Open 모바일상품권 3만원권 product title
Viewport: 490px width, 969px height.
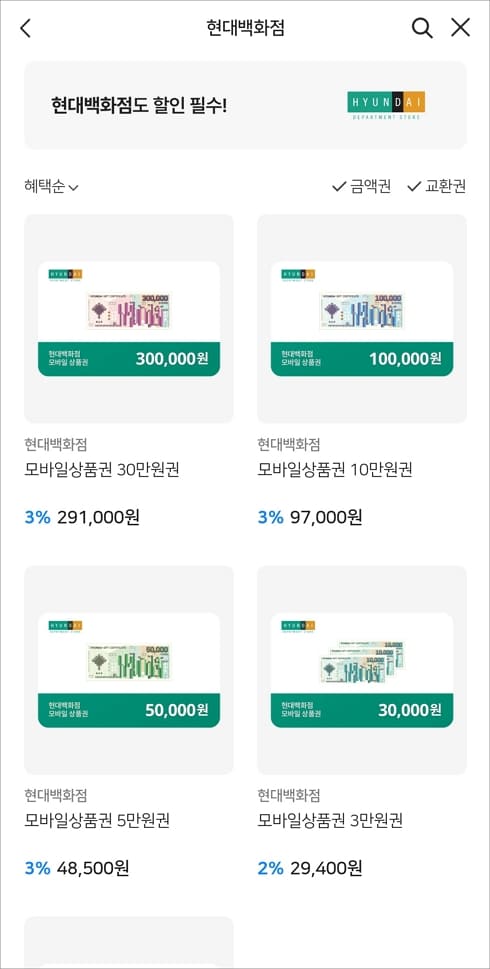pyautogui.click(x=331, y=821)
